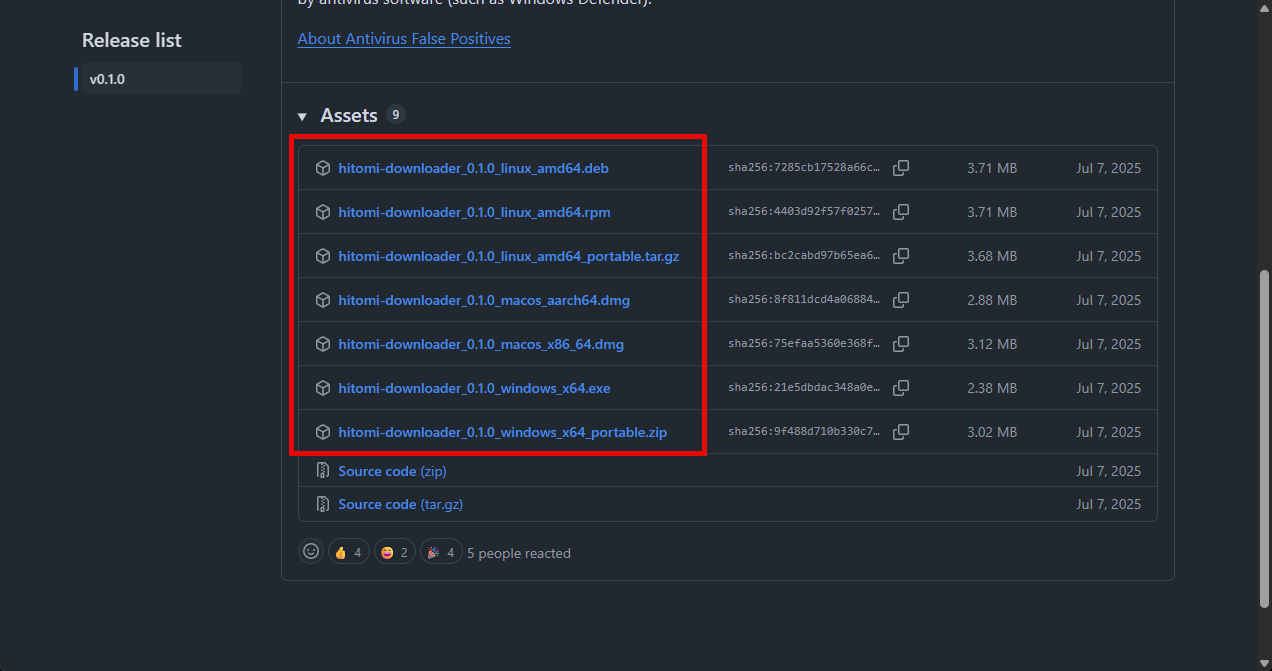Copy sha256 hash for linux_amd64.rpm asset

coord(901,212)
